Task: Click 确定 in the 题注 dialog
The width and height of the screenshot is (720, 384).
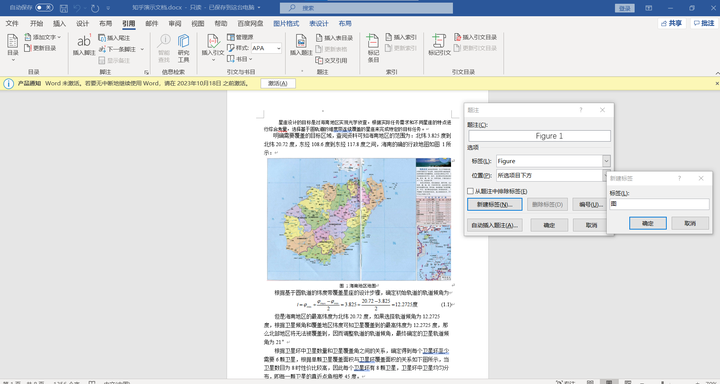Action: click(x=549, y=225)
